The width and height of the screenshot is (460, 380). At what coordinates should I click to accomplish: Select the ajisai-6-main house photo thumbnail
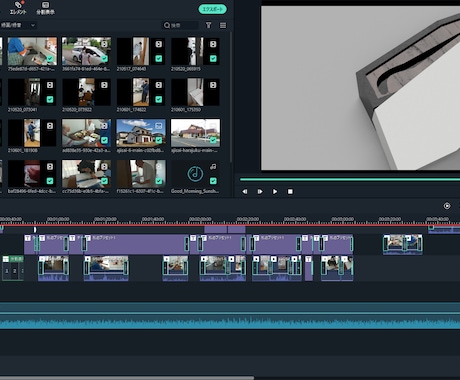click(141, 133)
